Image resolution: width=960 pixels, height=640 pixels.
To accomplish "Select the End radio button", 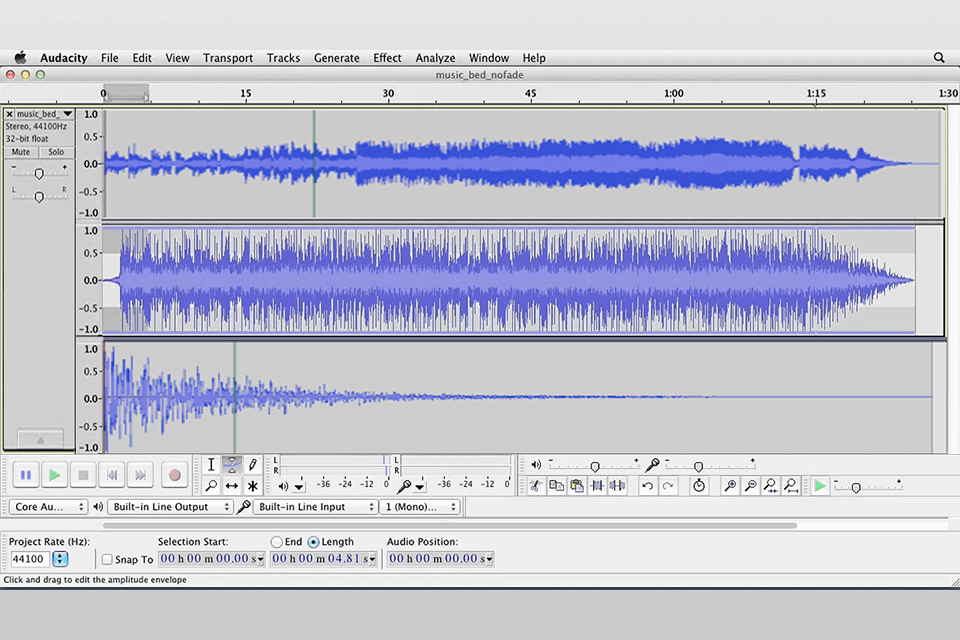I will coord(277,542).
